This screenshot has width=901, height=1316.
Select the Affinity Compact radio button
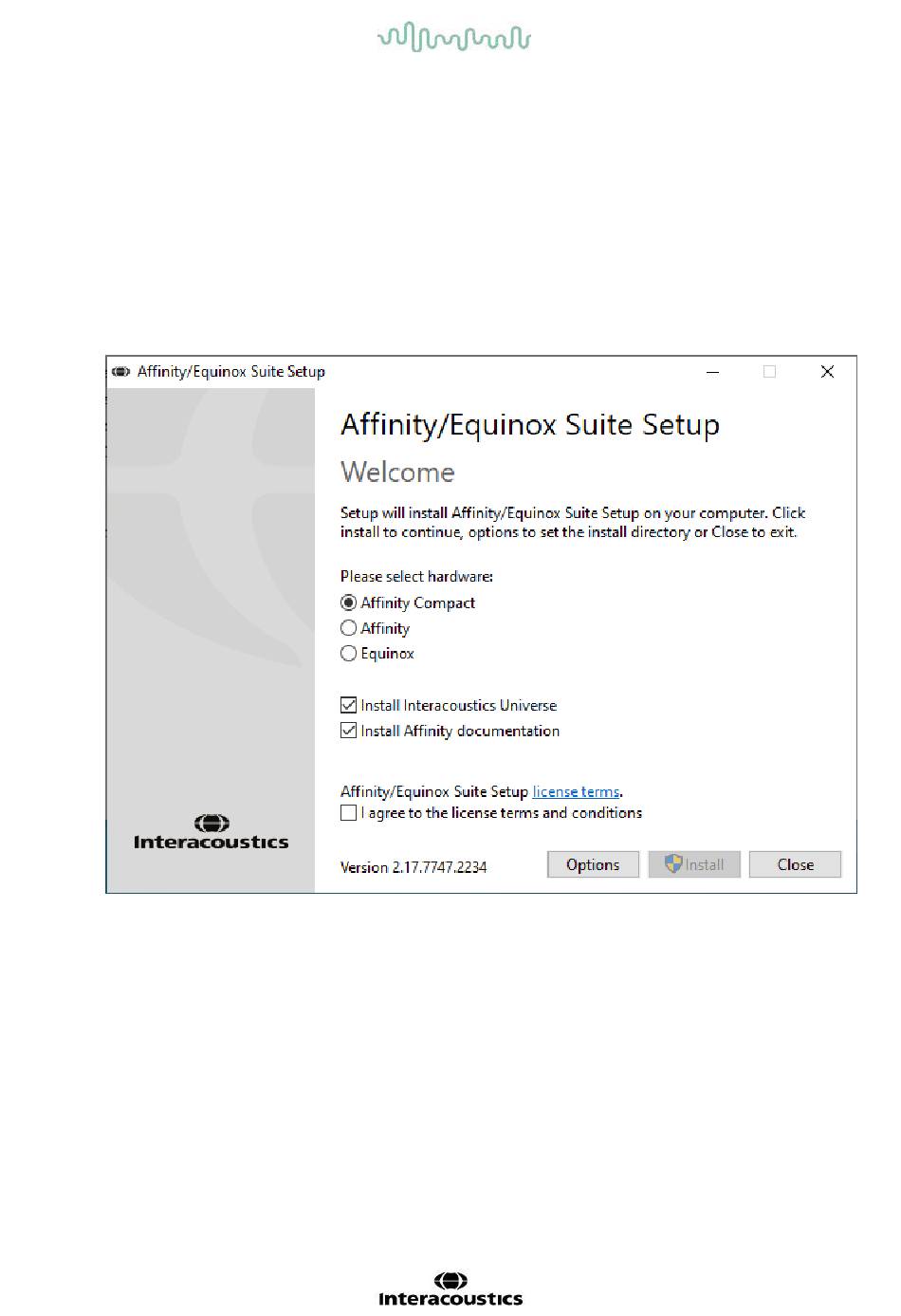click(x=348, y=602)
